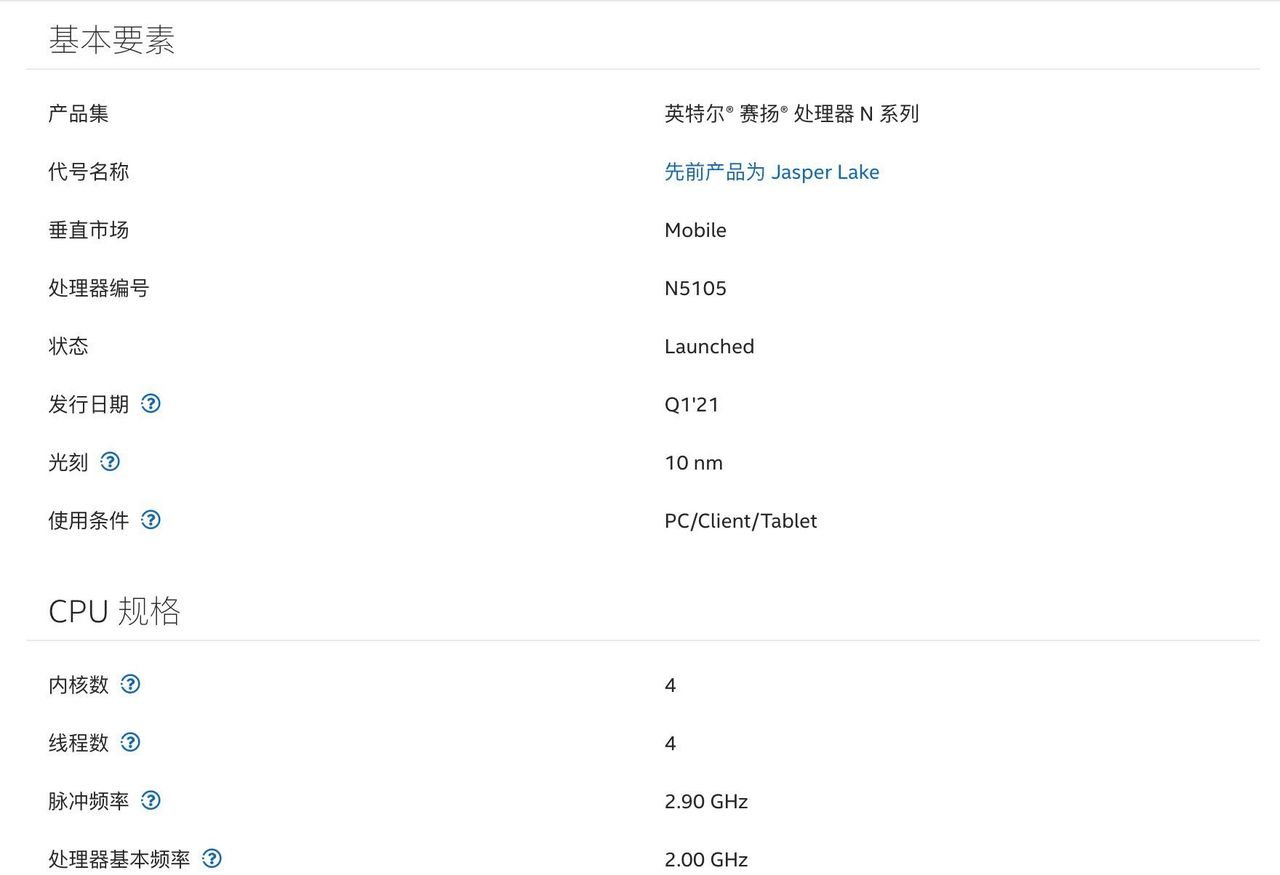
Task: Open the 先前产品为 Jasper Lake link
Action: [x=772, y=172]
